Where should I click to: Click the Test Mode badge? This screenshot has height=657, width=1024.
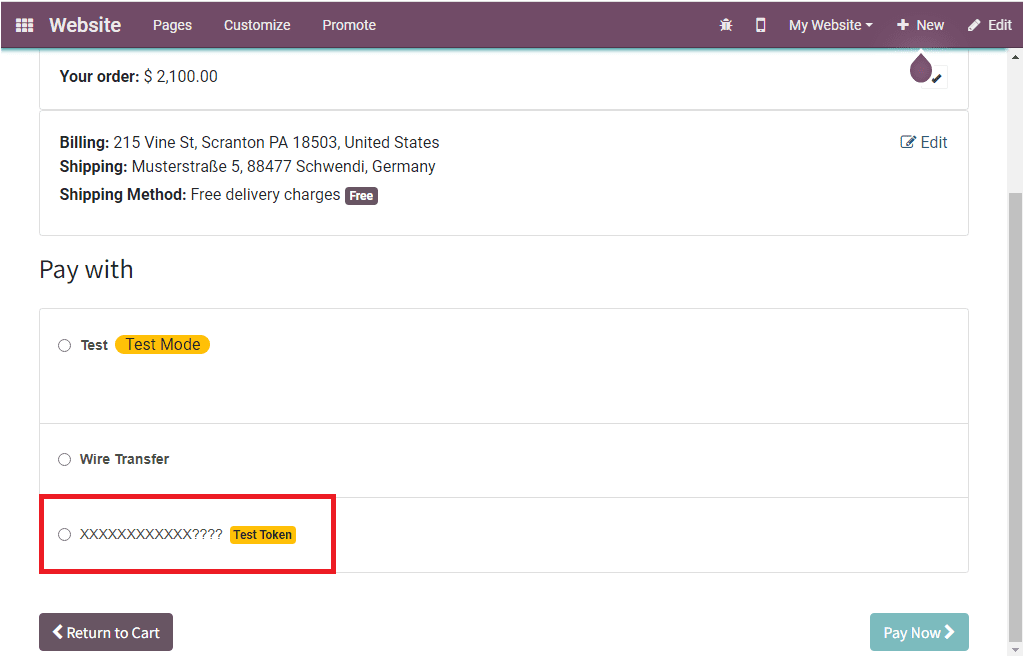[162, 344]
